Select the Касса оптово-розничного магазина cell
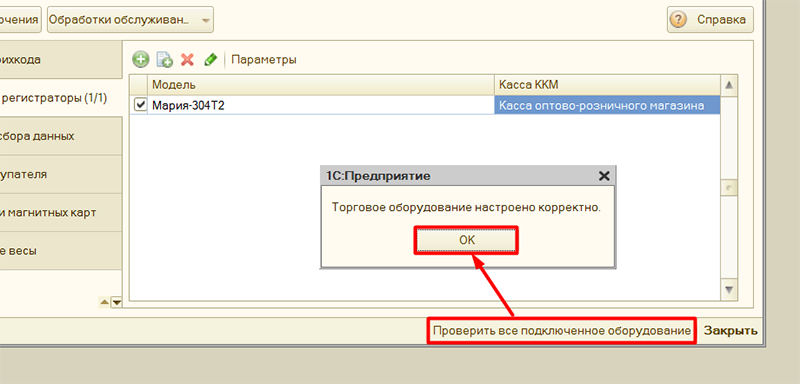This screenshot has width=800, height=384. [607, 106]
